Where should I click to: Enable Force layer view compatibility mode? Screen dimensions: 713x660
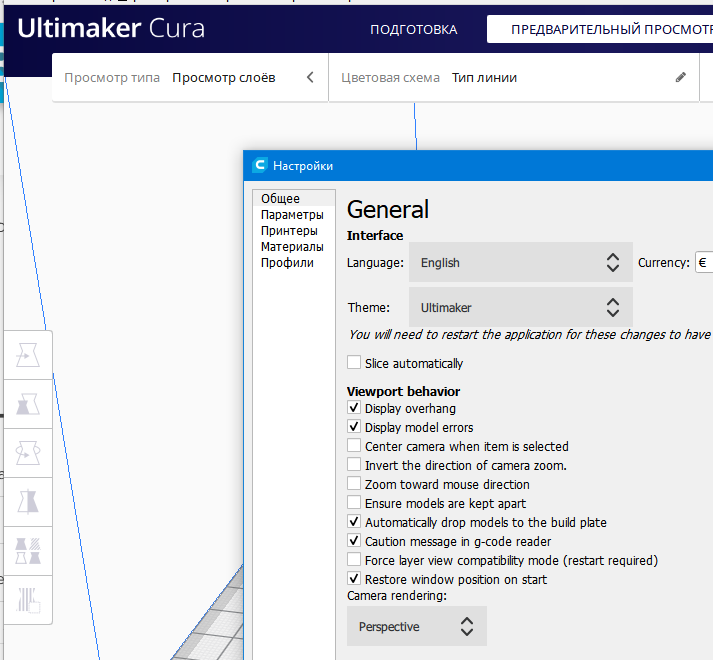(354, 559)
